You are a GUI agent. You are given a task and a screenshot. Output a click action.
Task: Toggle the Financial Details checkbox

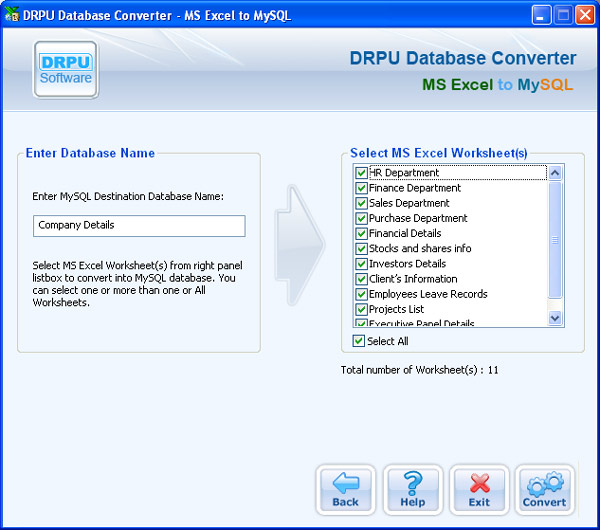(x=361, y=233)
